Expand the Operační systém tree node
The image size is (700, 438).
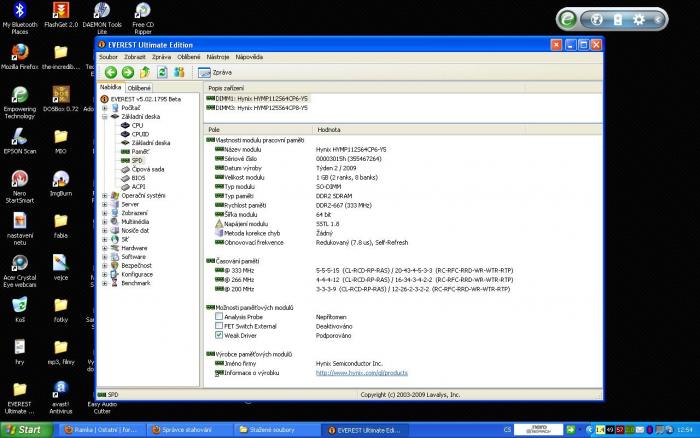pyautogui.click(x=105, y=195)
